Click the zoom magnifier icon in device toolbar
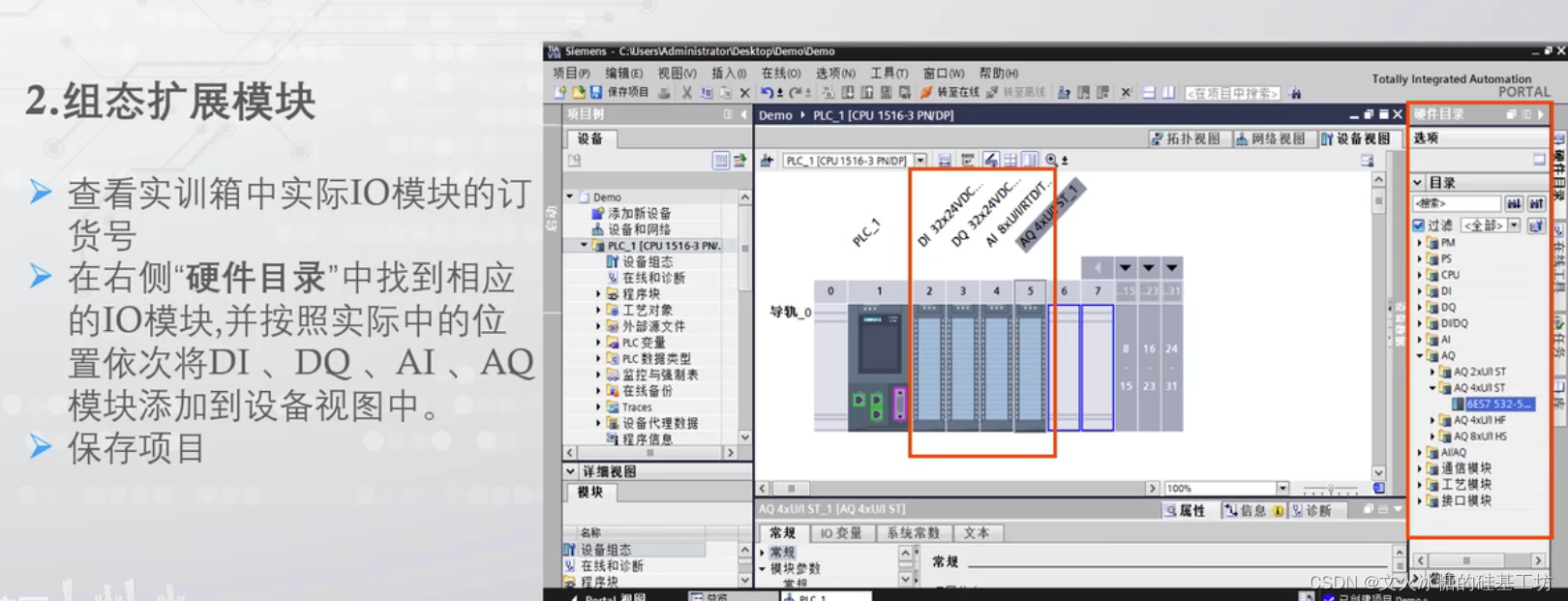This screenshot has width=1568, height=601. click(x=1052, y=161)
